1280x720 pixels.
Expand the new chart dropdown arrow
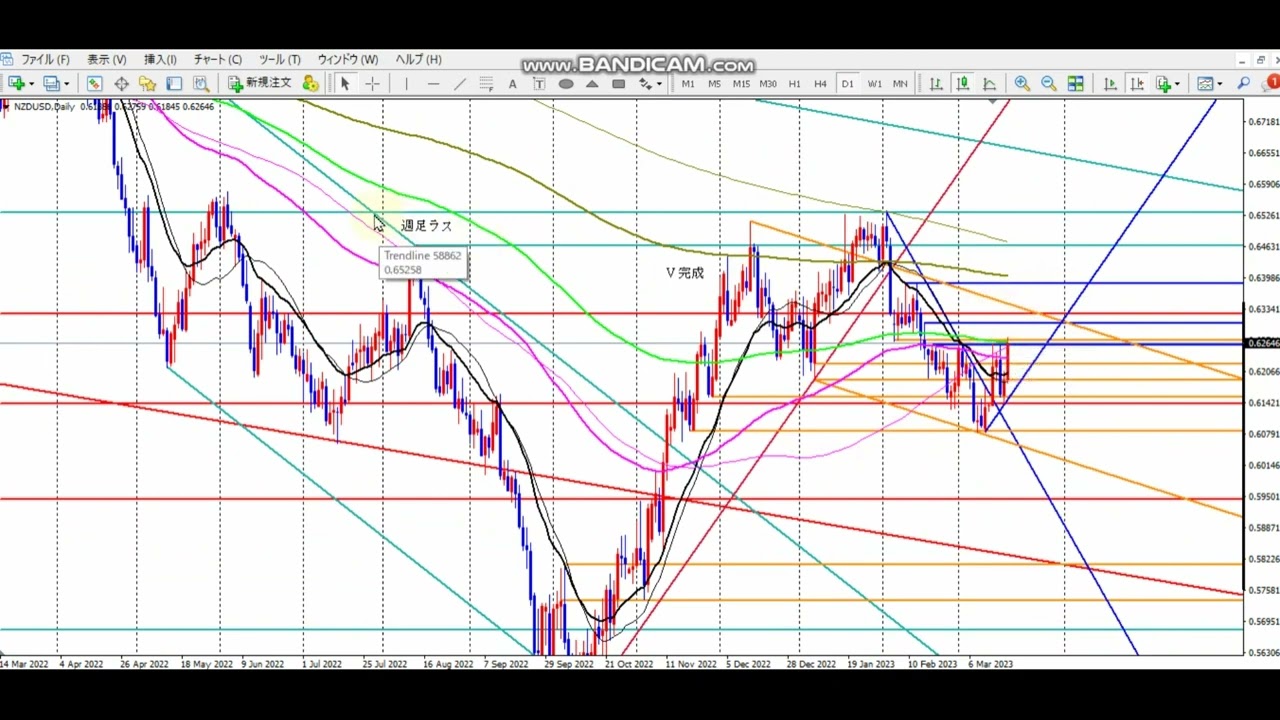pos(31,84)
